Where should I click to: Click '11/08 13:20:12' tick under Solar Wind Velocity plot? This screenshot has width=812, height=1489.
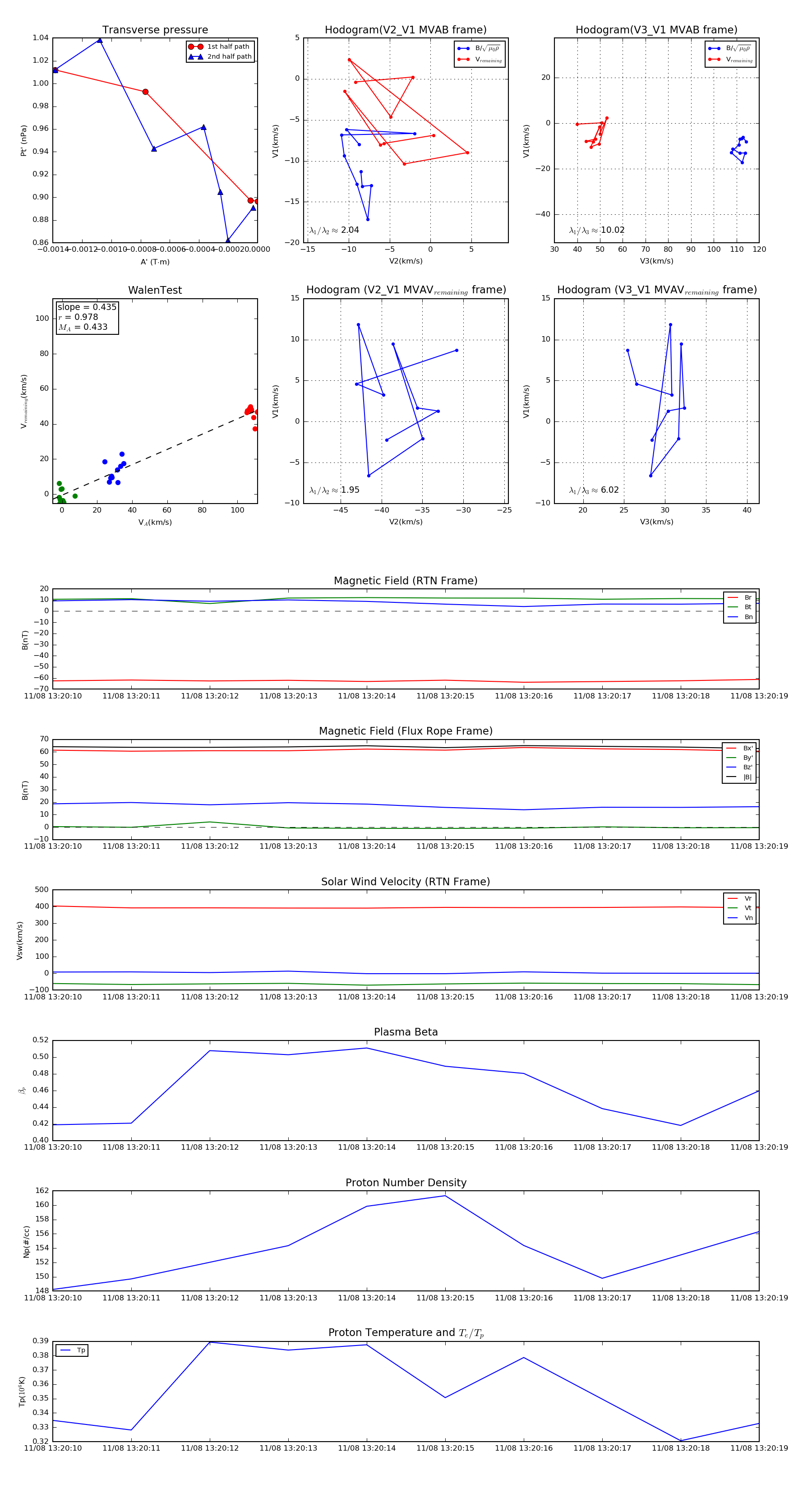210,997
